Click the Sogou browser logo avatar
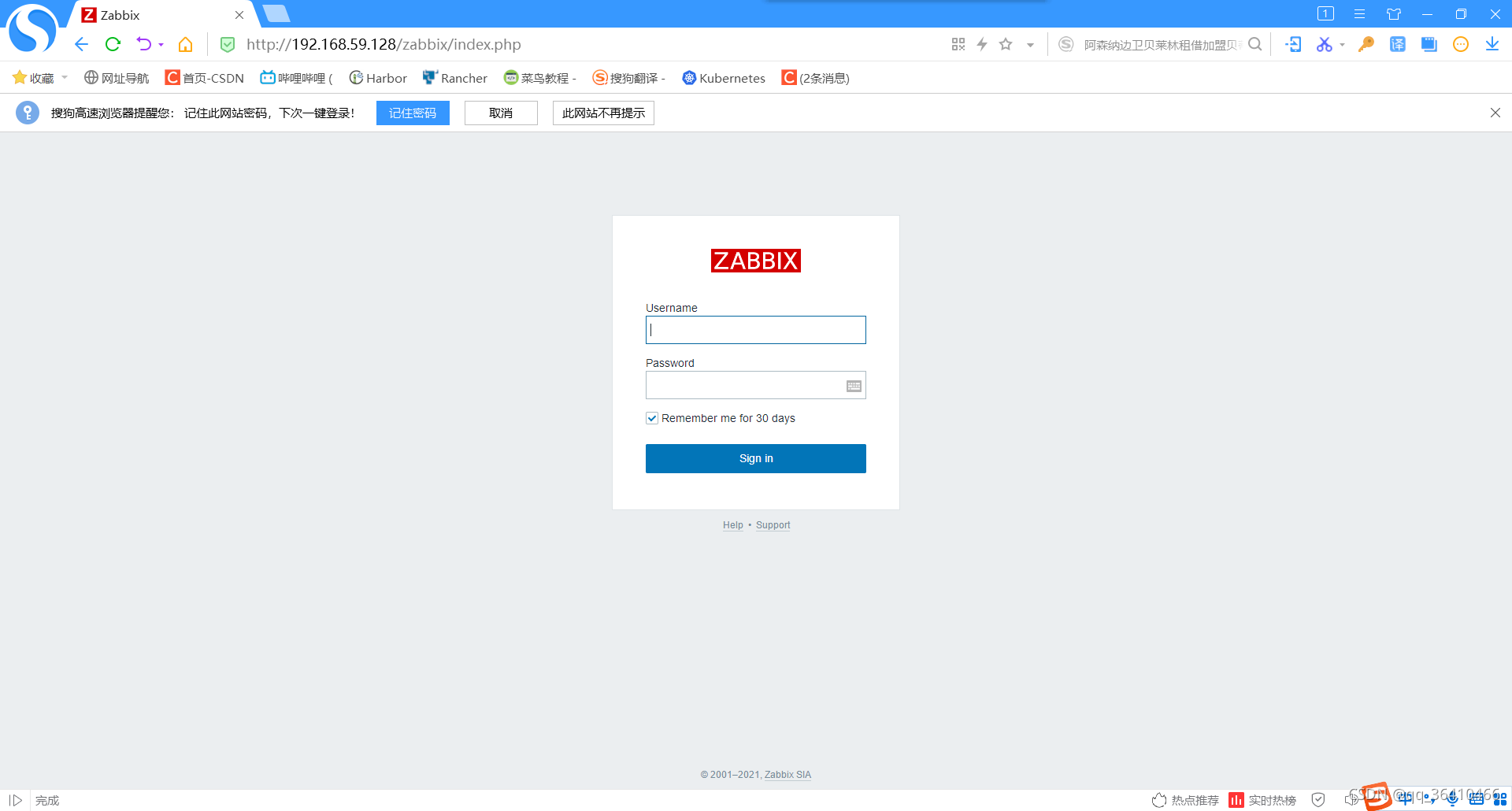1512x811 pixels. tap(31, 28)
